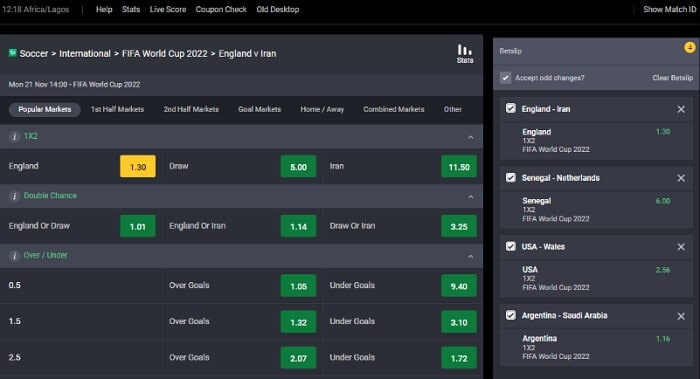
Task: Pick Over 0.5 goals at 1.05
Action: (298, 286)
